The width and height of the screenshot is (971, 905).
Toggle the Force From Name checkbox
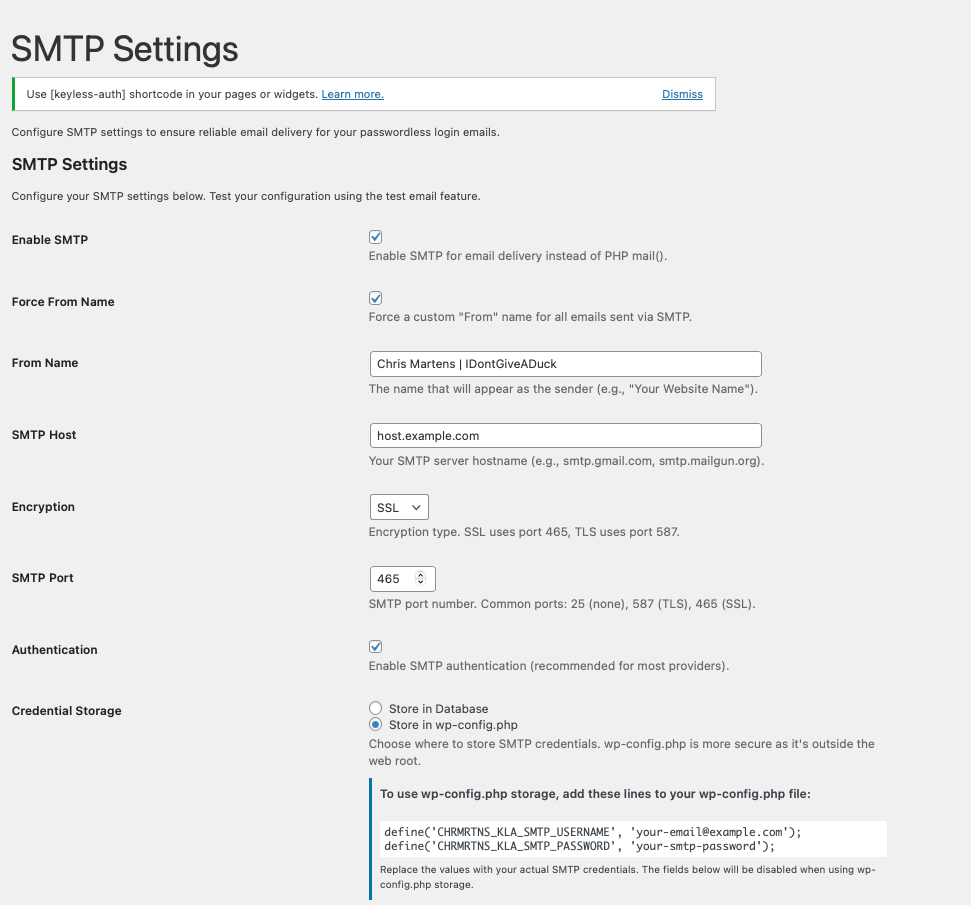tap(376, 298)
